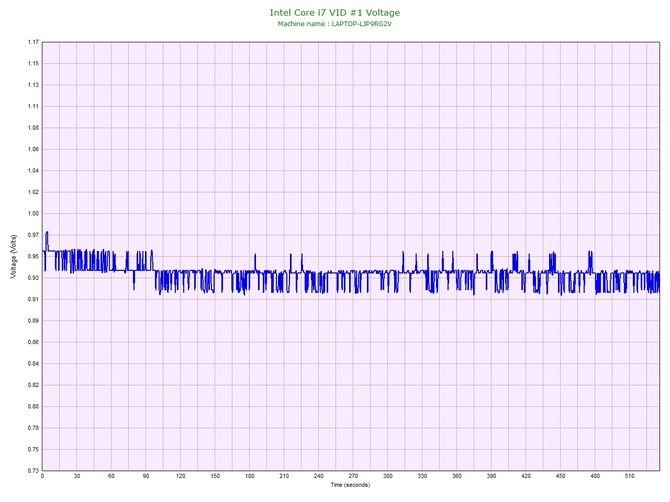Click the "Voltage (Volts)" y-axis label

(14, 257)
